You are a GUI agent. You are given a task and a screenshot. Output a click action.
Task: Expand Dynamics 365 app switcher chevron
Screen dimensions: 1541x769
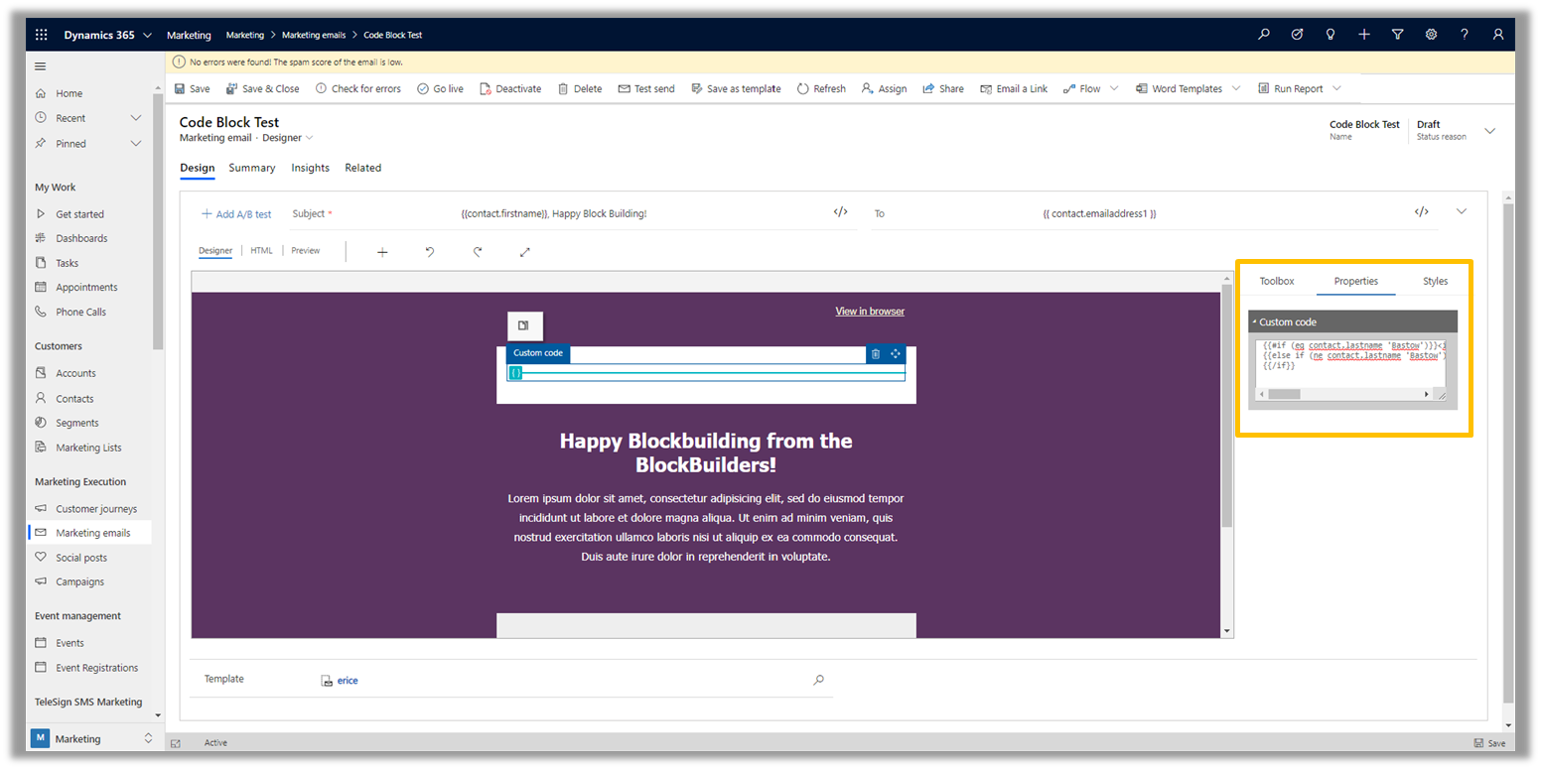(148, 35)
